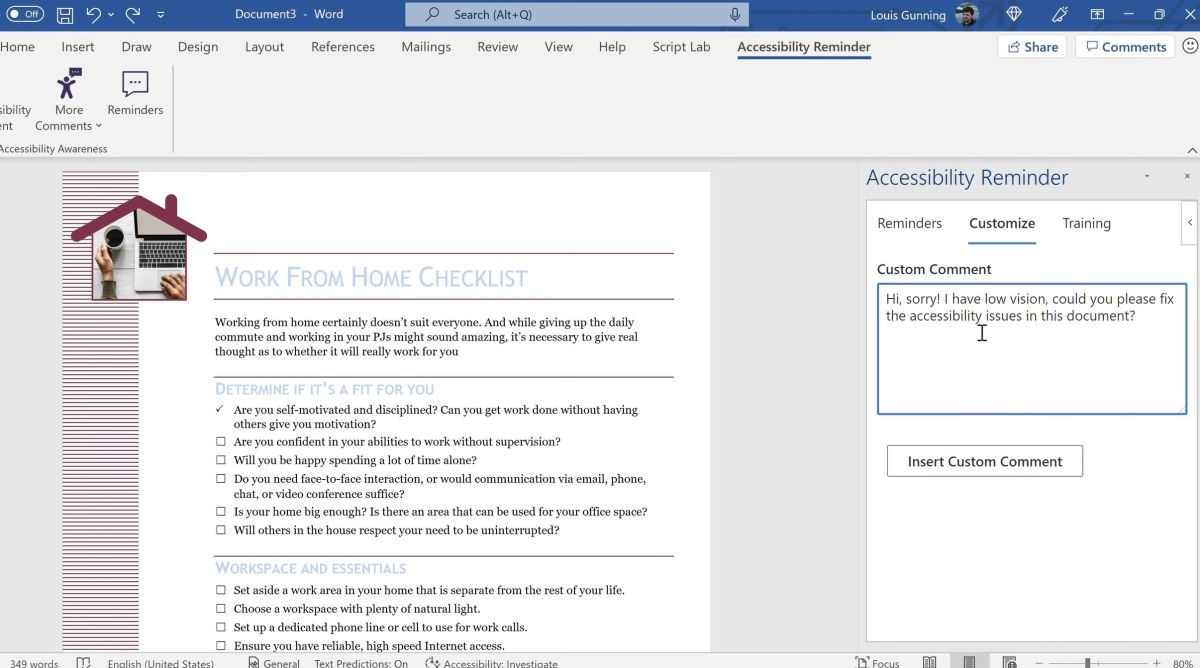Select the Layout tab
Viewport: 1200px width, 668px height.
pyautogui.click(x=265, y=47)
